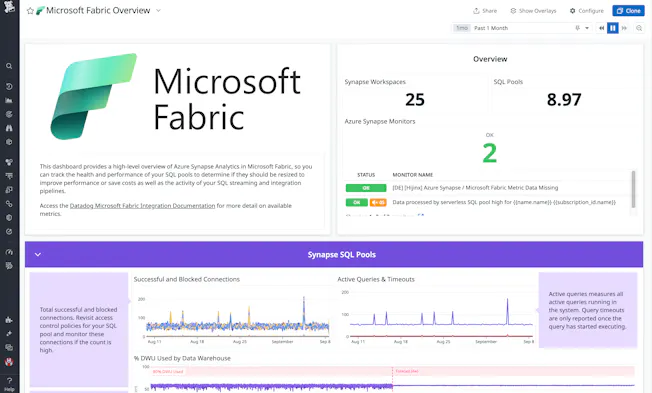Click the % DWU Used by Data Warehouse title
The image size is (652, 393).
[182, 358]
